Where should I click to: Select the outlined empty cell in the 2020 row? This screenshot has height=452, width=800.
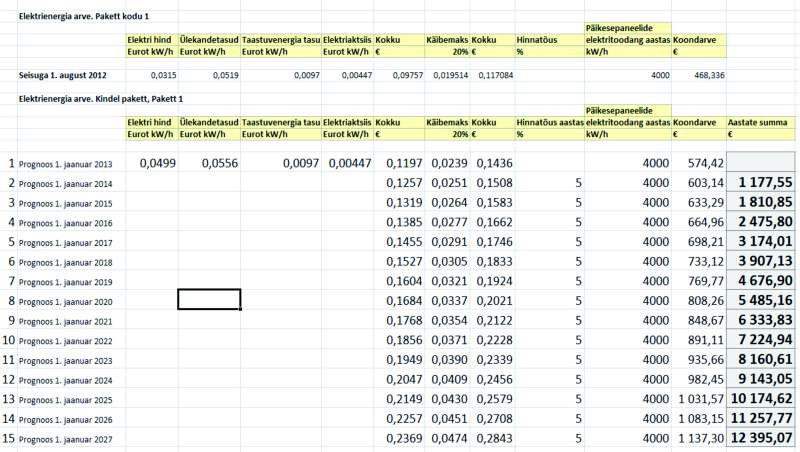coord(209,299)
